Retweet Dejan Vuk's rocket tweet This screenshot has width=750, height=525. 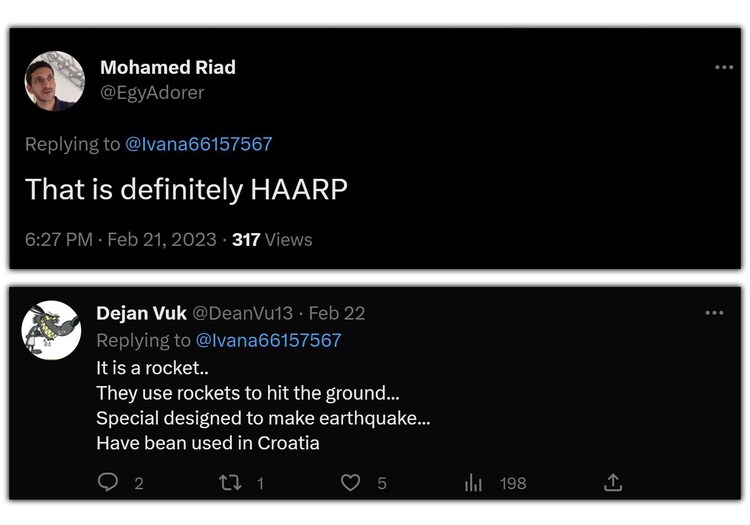click(229, 483)
